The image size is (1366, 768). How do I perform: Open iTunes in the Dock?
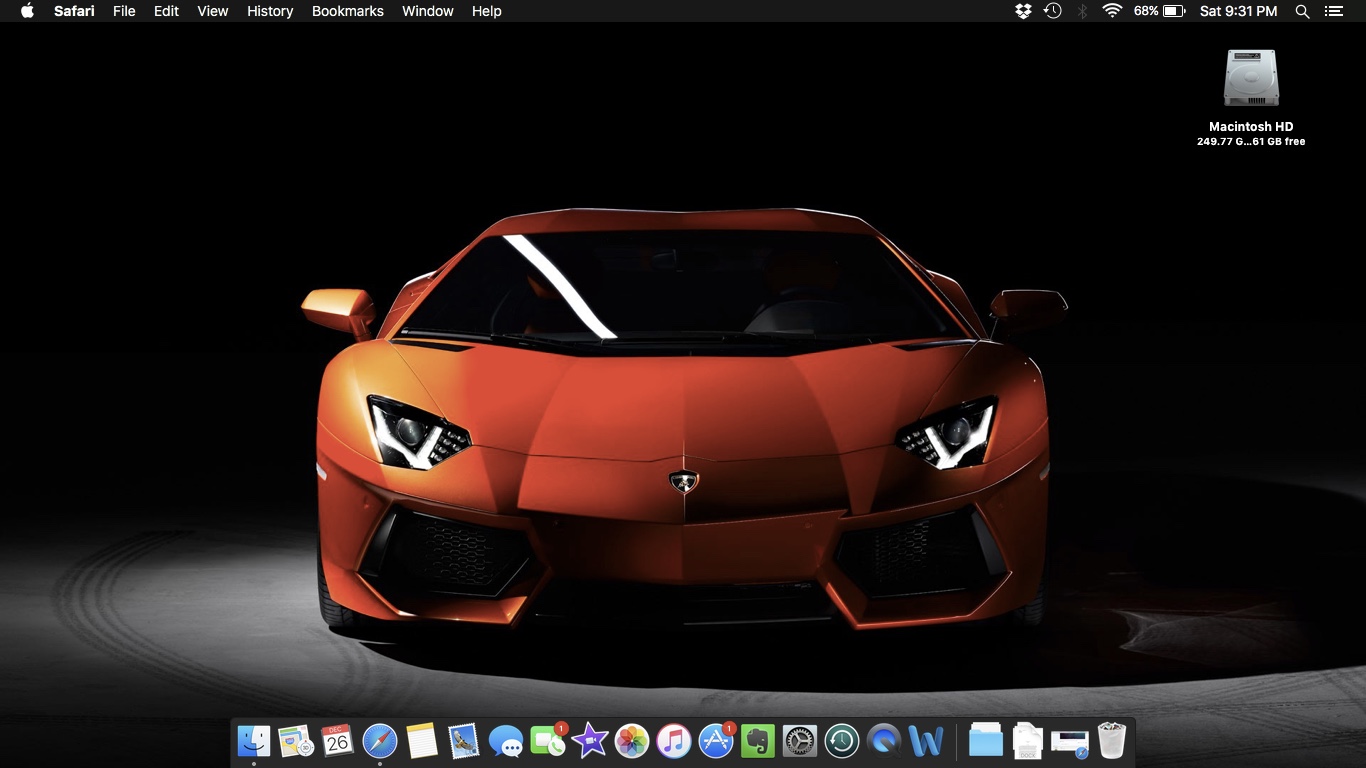pyautogui.click(x=674, y=741)
